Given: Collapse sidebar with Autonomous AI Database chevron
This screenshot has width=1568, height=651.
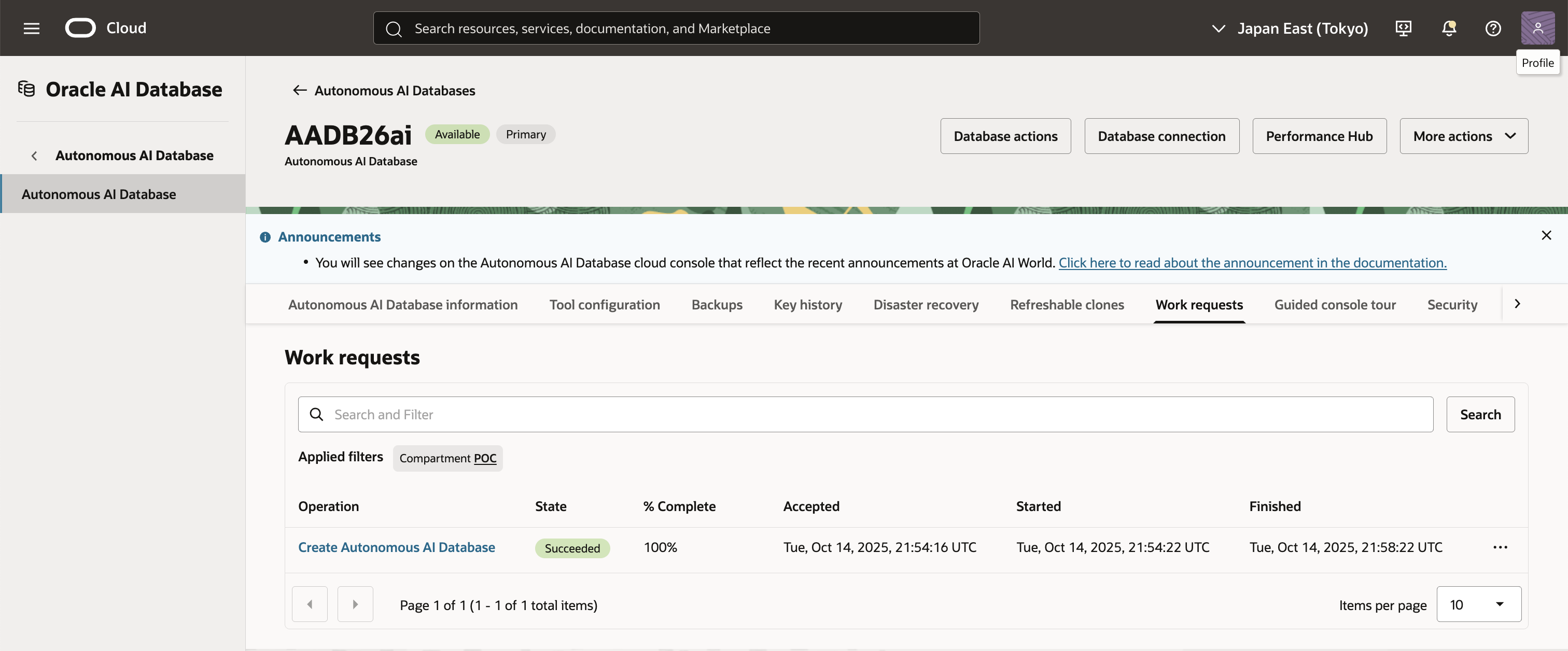Looking at the screenshot, I should pos(34,156).
